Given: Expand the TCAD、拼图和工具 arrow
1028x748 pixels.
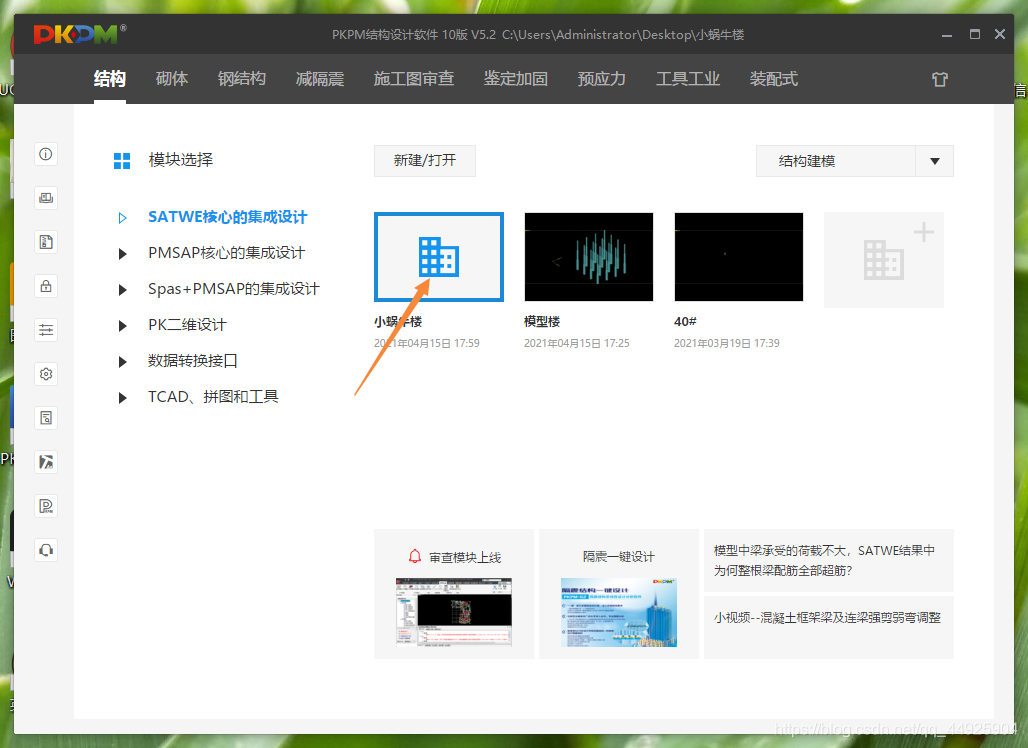Looking at the screenshot, I should pyautogui.click(x=123, y=397).
